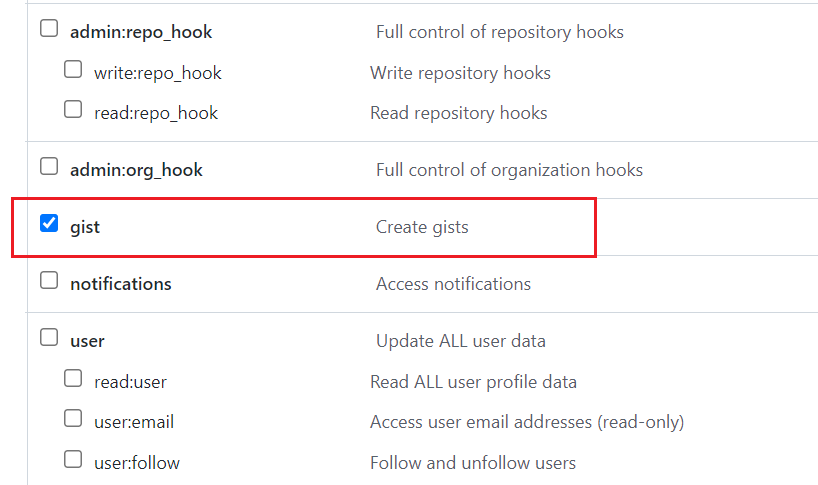Click the 'Create gists' description text

pos(422,227)
